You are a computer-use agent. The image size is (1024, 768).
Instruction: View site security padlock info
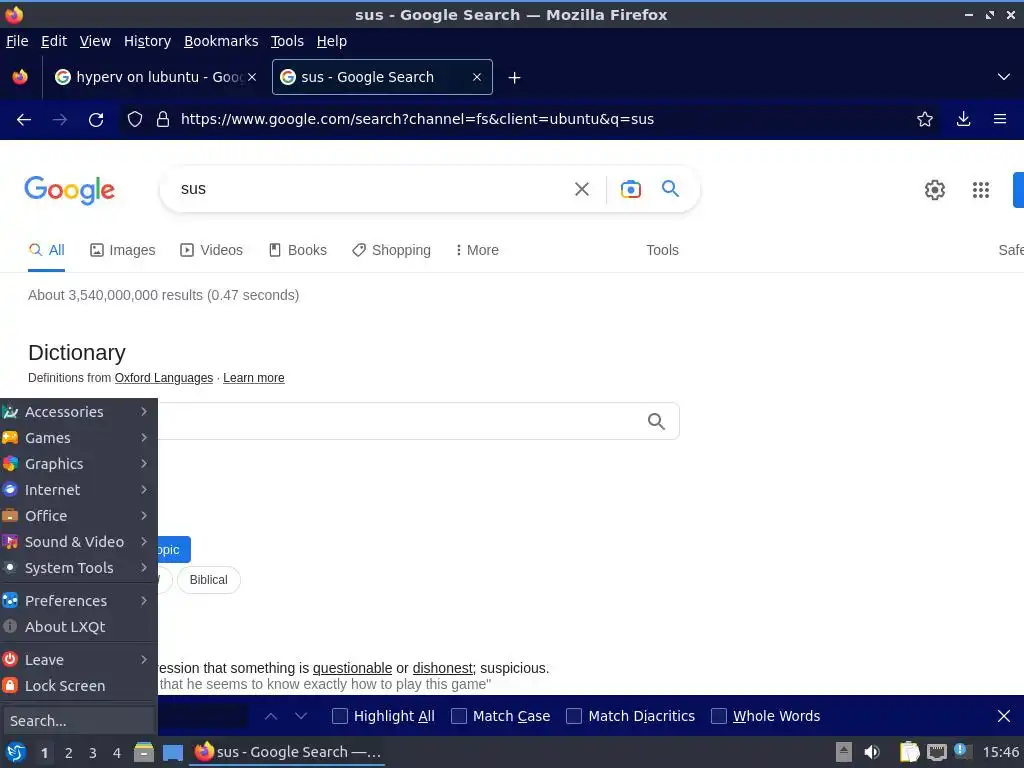point(163,120)
